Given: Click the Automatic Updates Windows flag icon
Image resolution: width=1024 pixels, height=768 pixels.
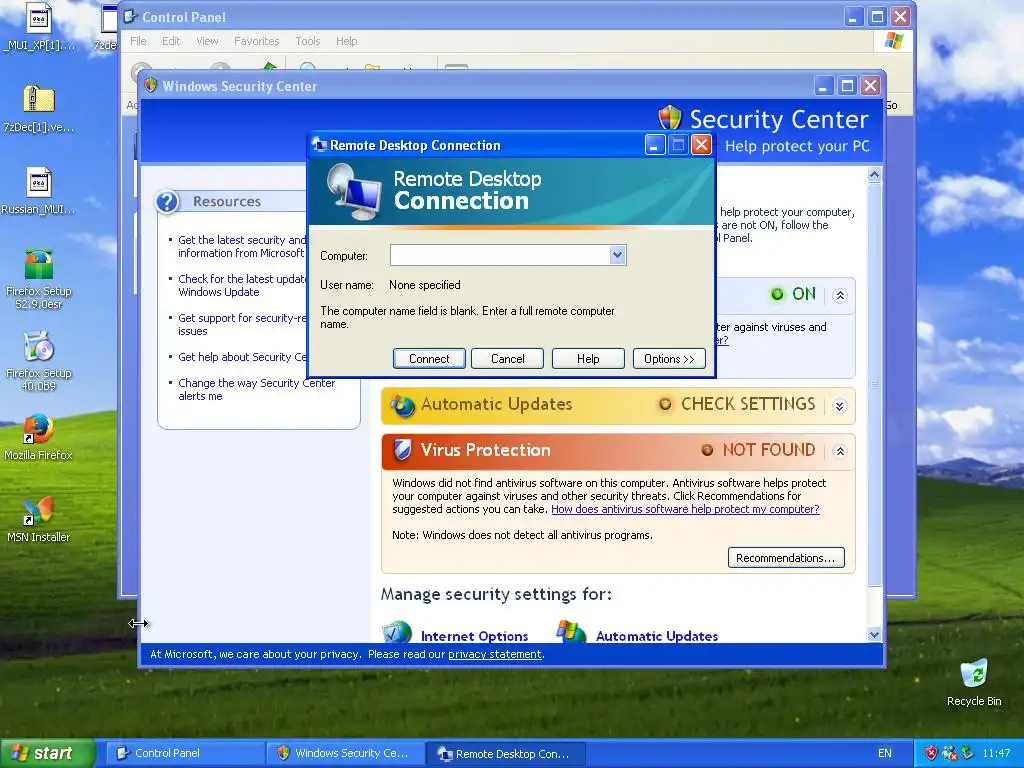Looking at the screenshot, I should (571, 631).
